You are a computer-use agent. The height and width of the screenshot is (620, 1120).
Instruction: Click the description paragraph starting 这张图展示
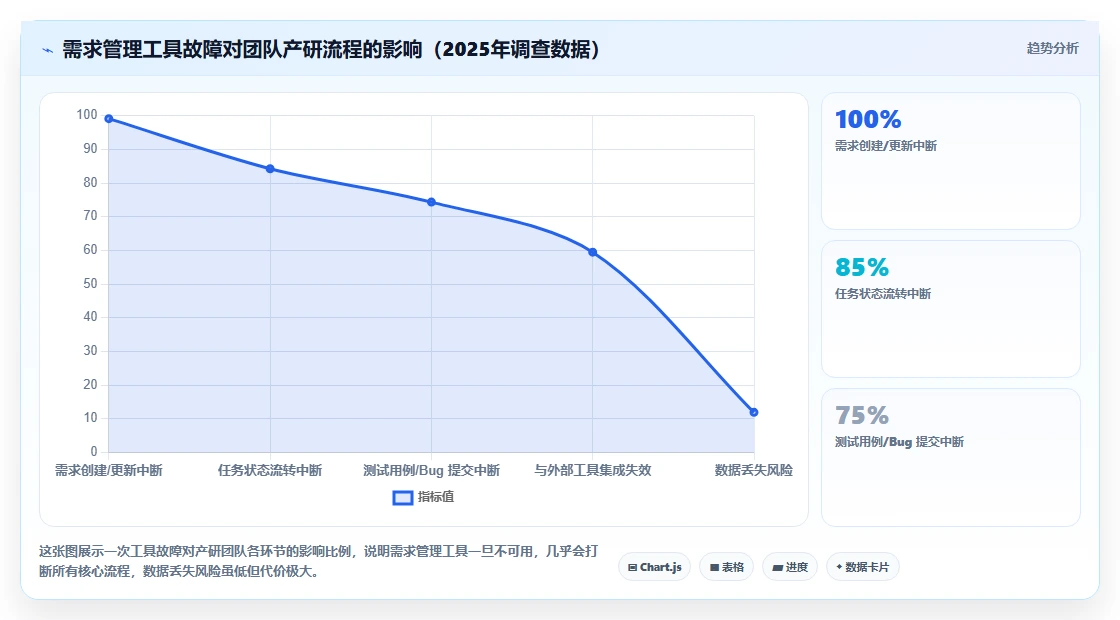(x=319, y=561)
